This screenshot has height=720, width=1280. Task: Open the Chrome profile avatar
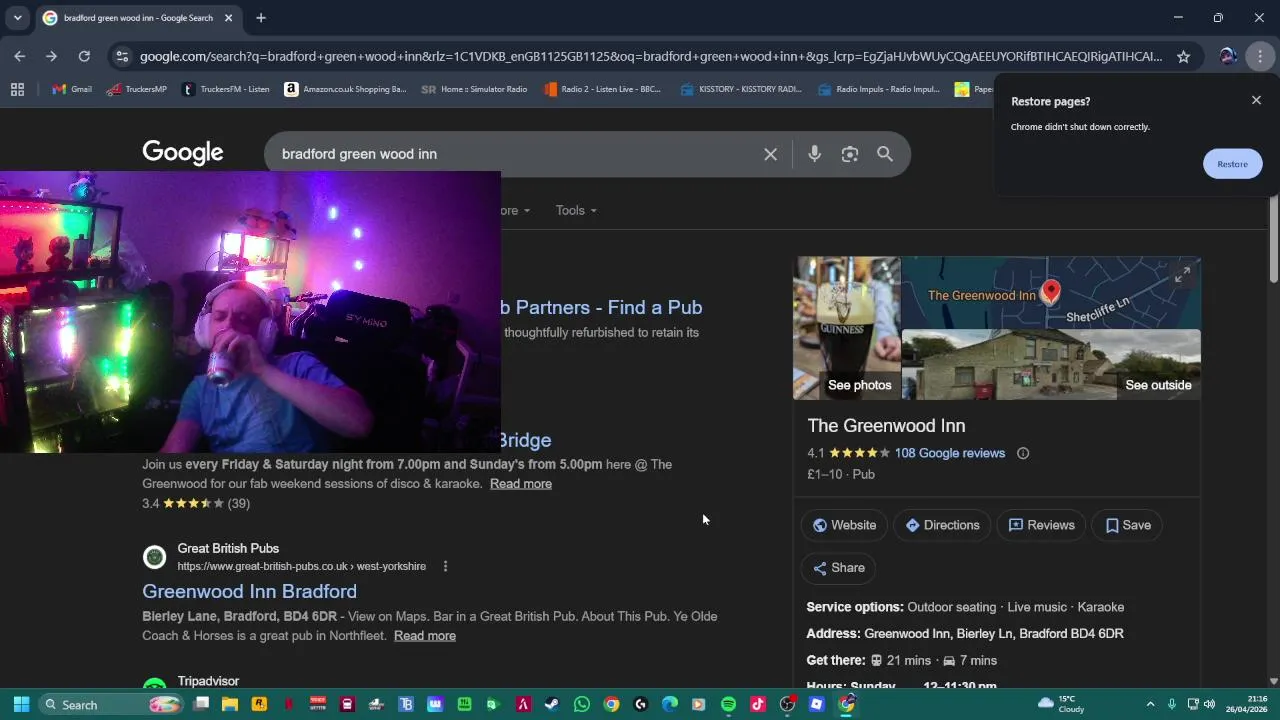click(1228, 57)
